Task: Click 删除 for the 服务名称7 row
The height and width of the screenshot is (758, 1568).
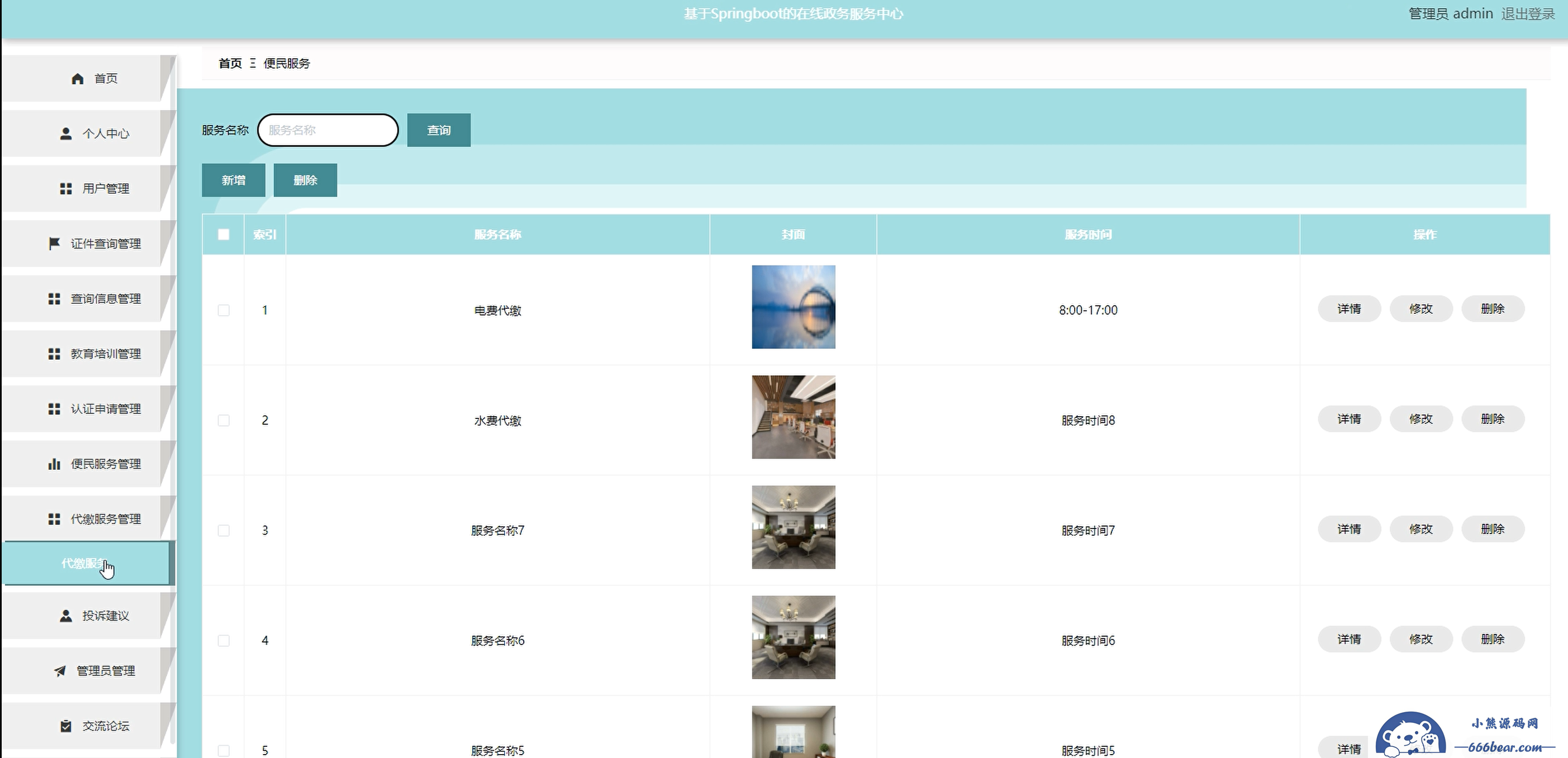Action: pos(1493,530)
